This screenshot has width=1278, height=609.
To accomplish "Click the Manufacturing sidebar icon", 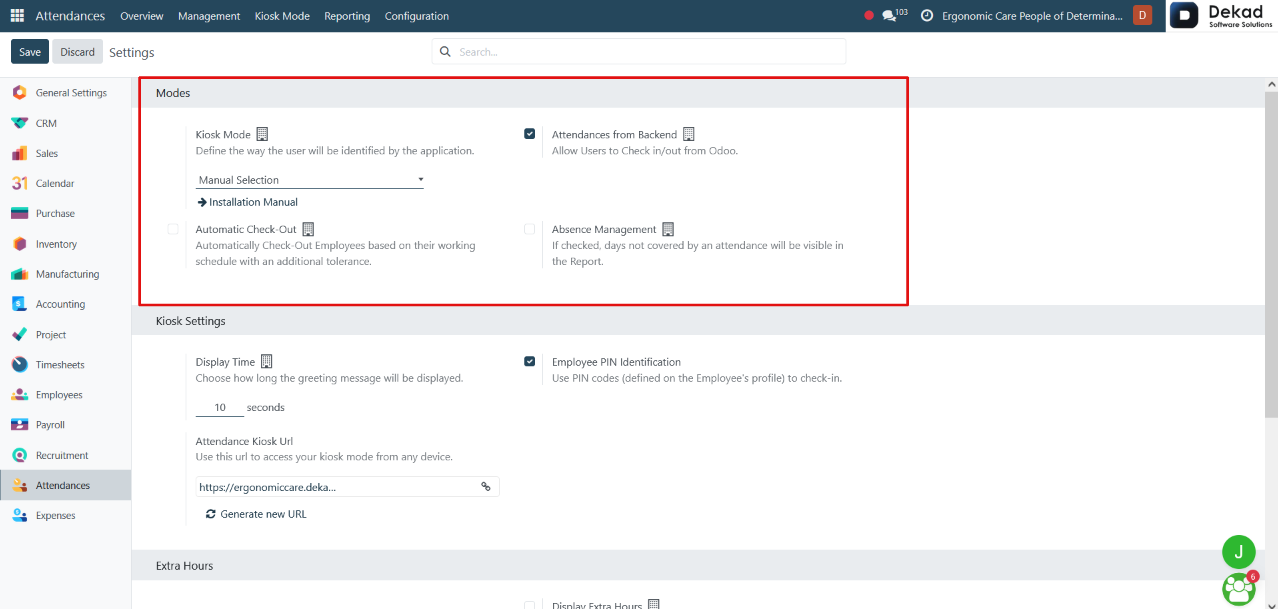I will pos(19,274).
